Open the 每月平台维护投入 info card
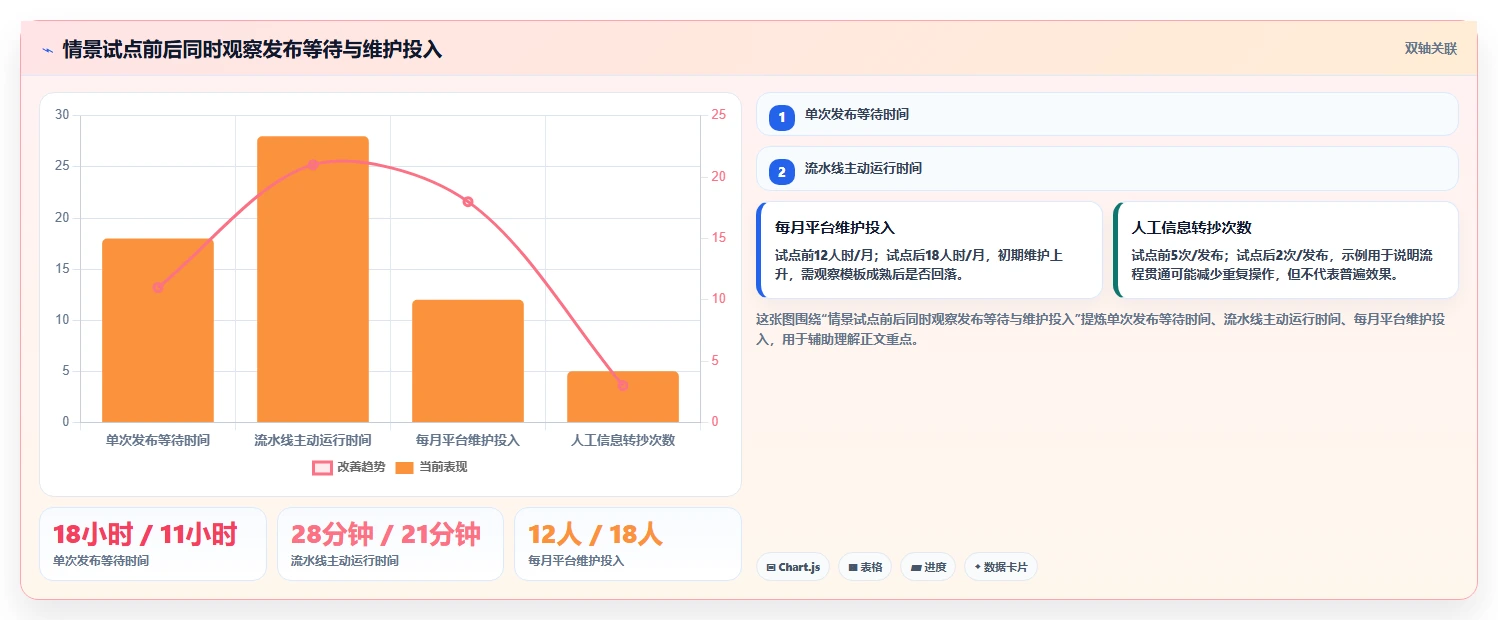The image size is (1498, 620). pos(930,250)
